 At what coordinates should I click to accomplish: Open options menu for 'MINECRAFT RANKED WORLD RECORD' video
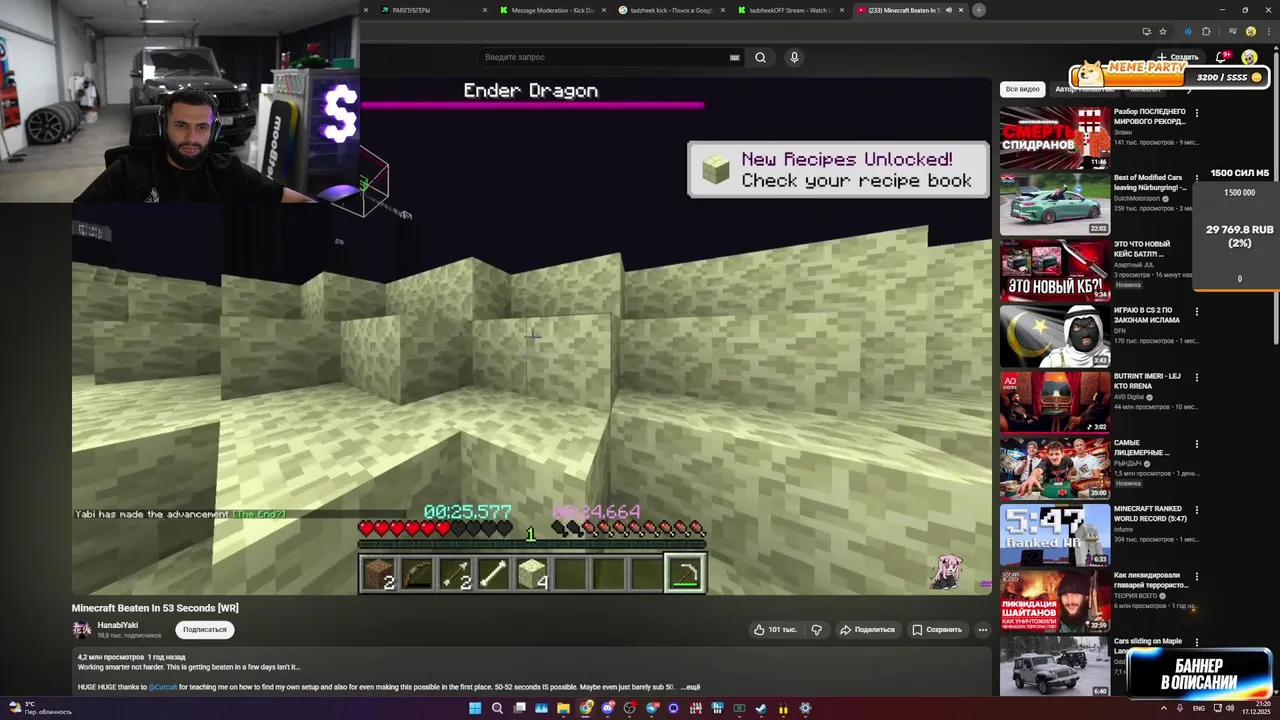(x=1197, y=510)
